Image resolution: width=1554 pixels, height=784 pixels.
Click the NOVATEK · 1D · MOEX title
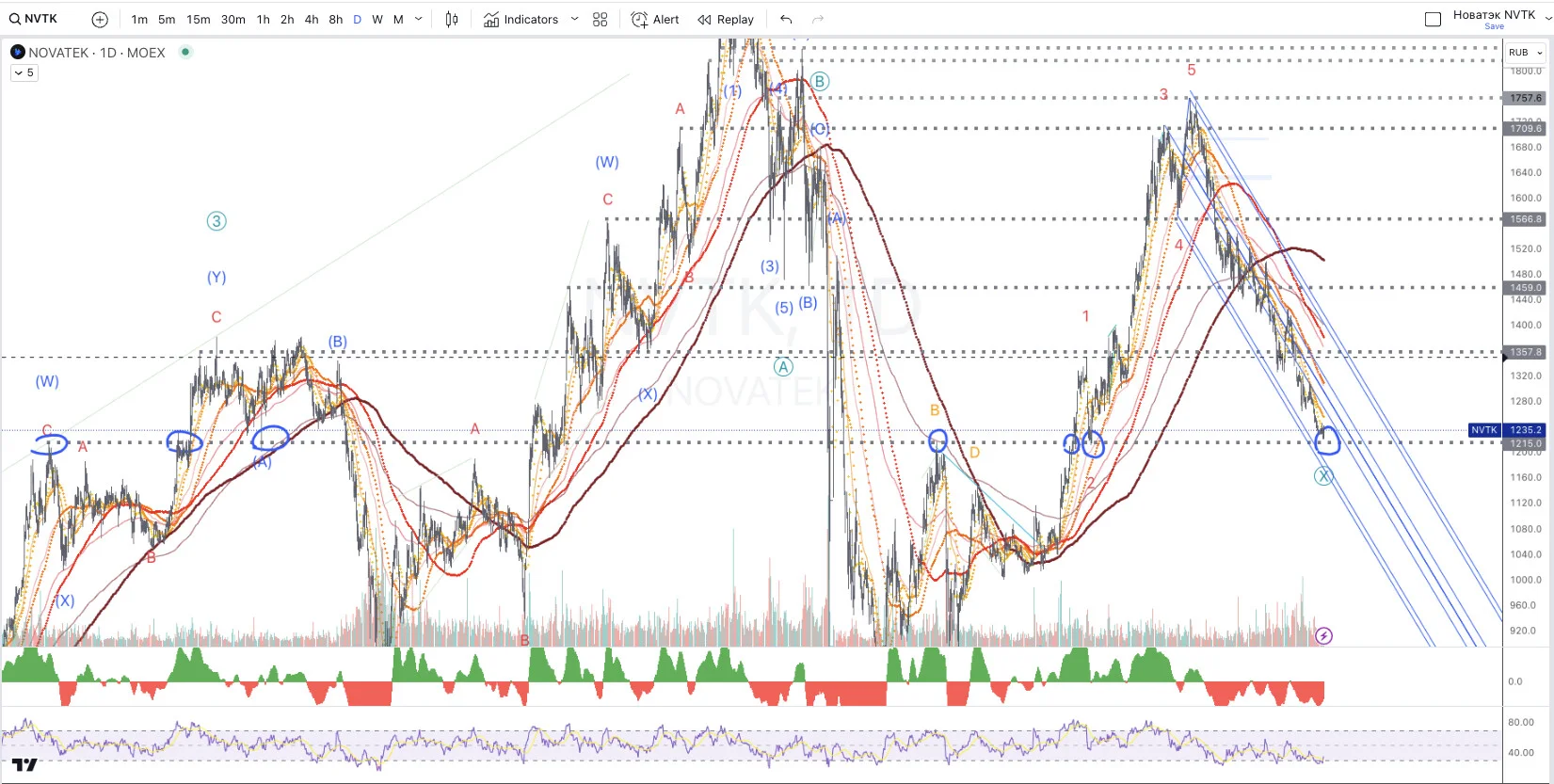point(97,53)
